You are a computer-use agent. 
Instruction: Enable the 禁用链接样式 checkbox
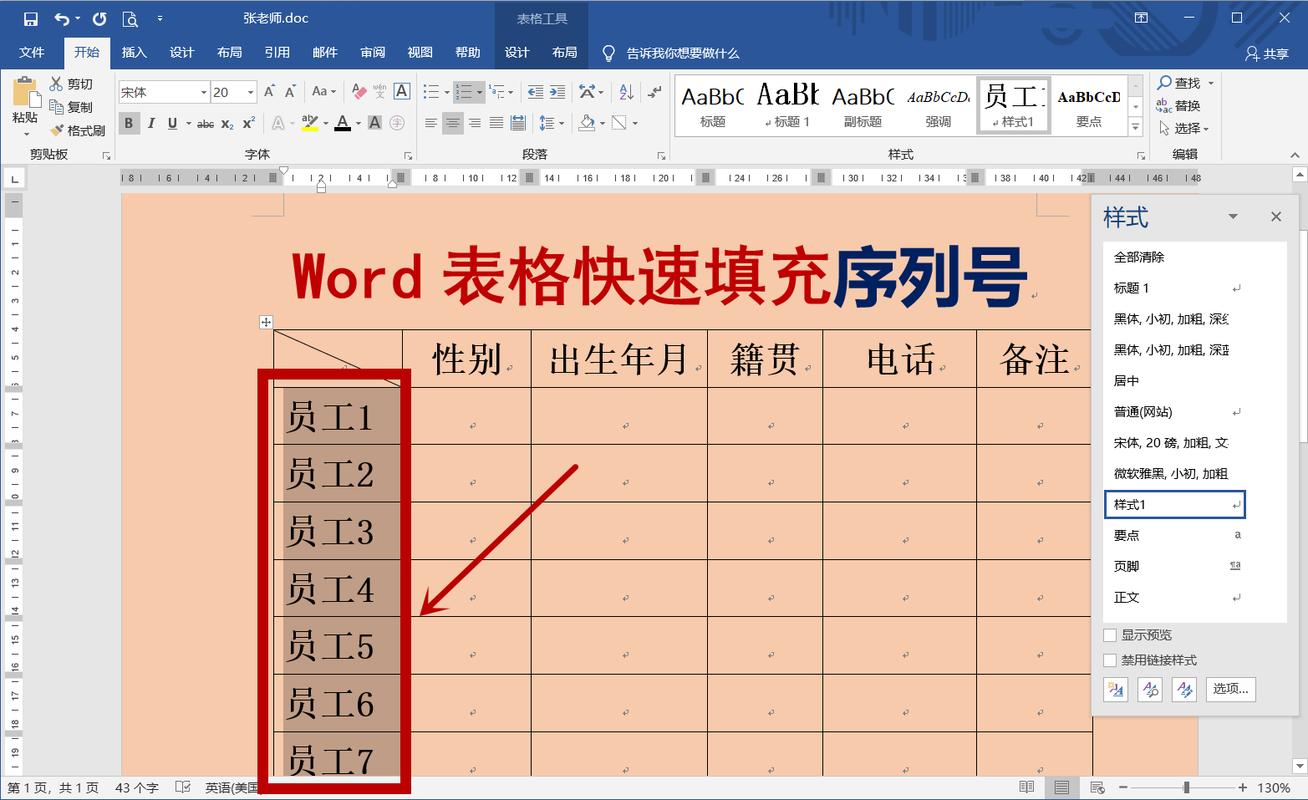pyautogui.click(x=1110, y=660)
